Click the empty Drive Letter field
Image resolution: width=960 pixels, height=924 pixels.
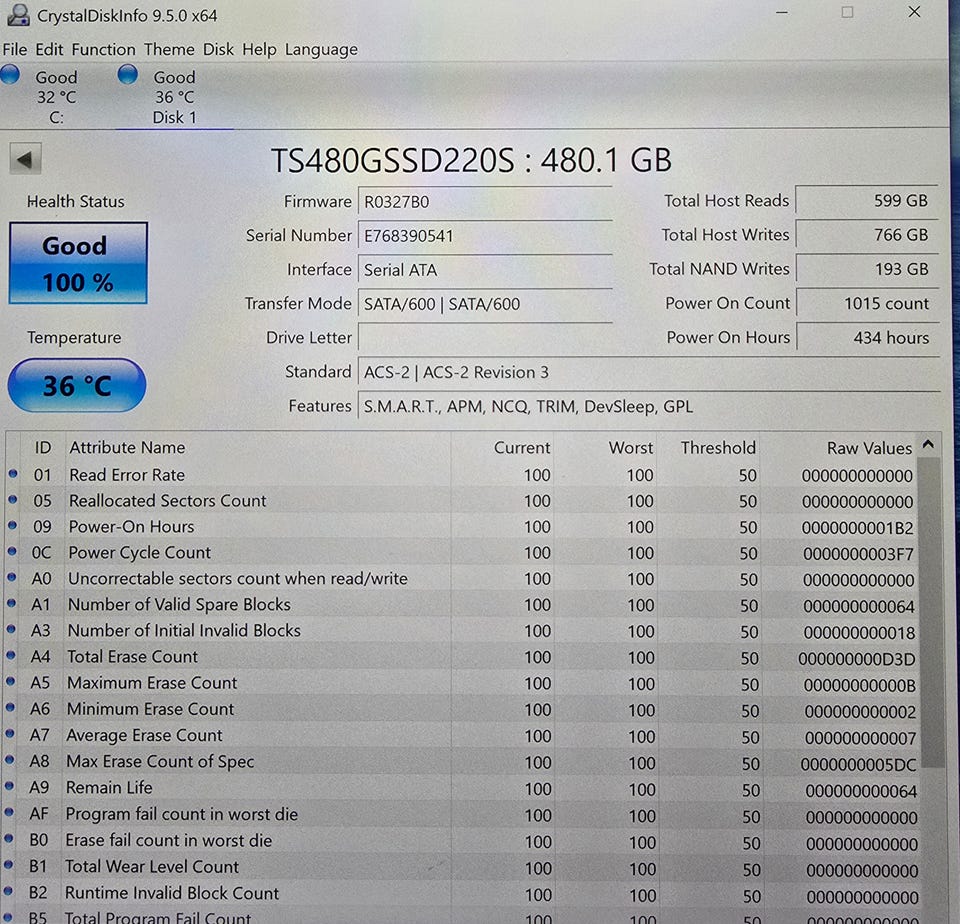tap(485, 338)
